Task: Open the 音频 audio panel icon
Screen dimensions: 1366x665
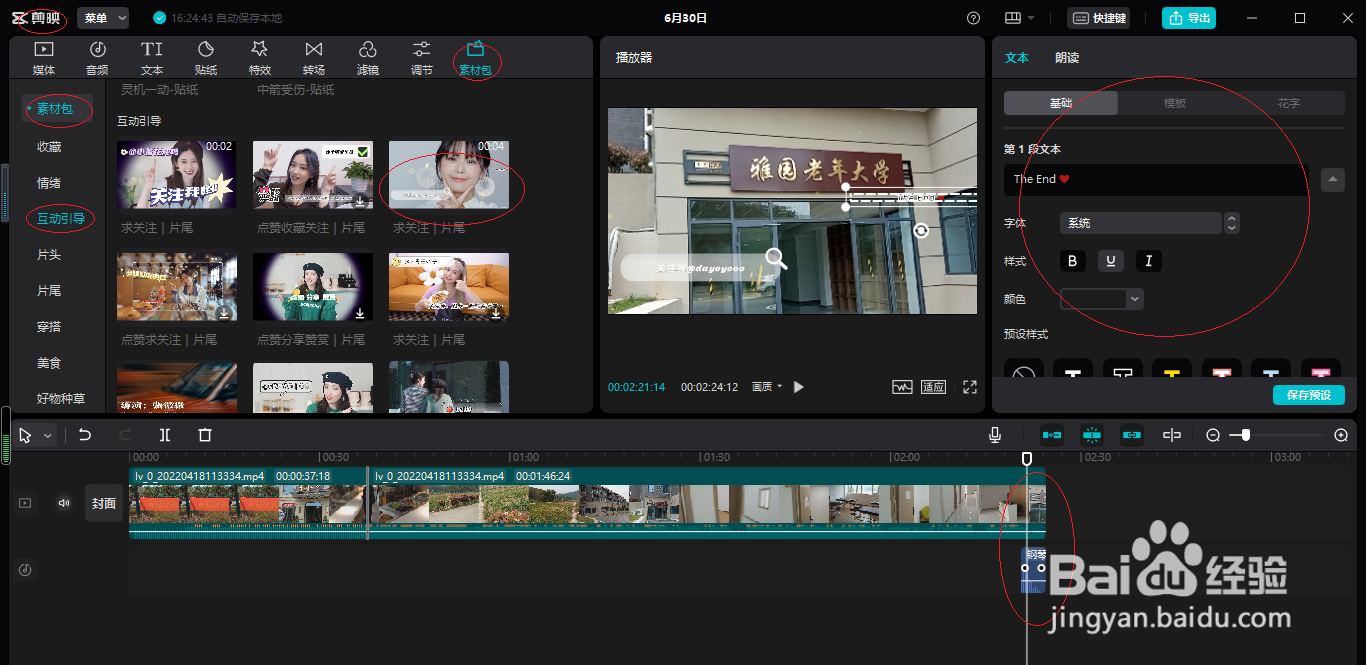Action: (x=98, y=58)
